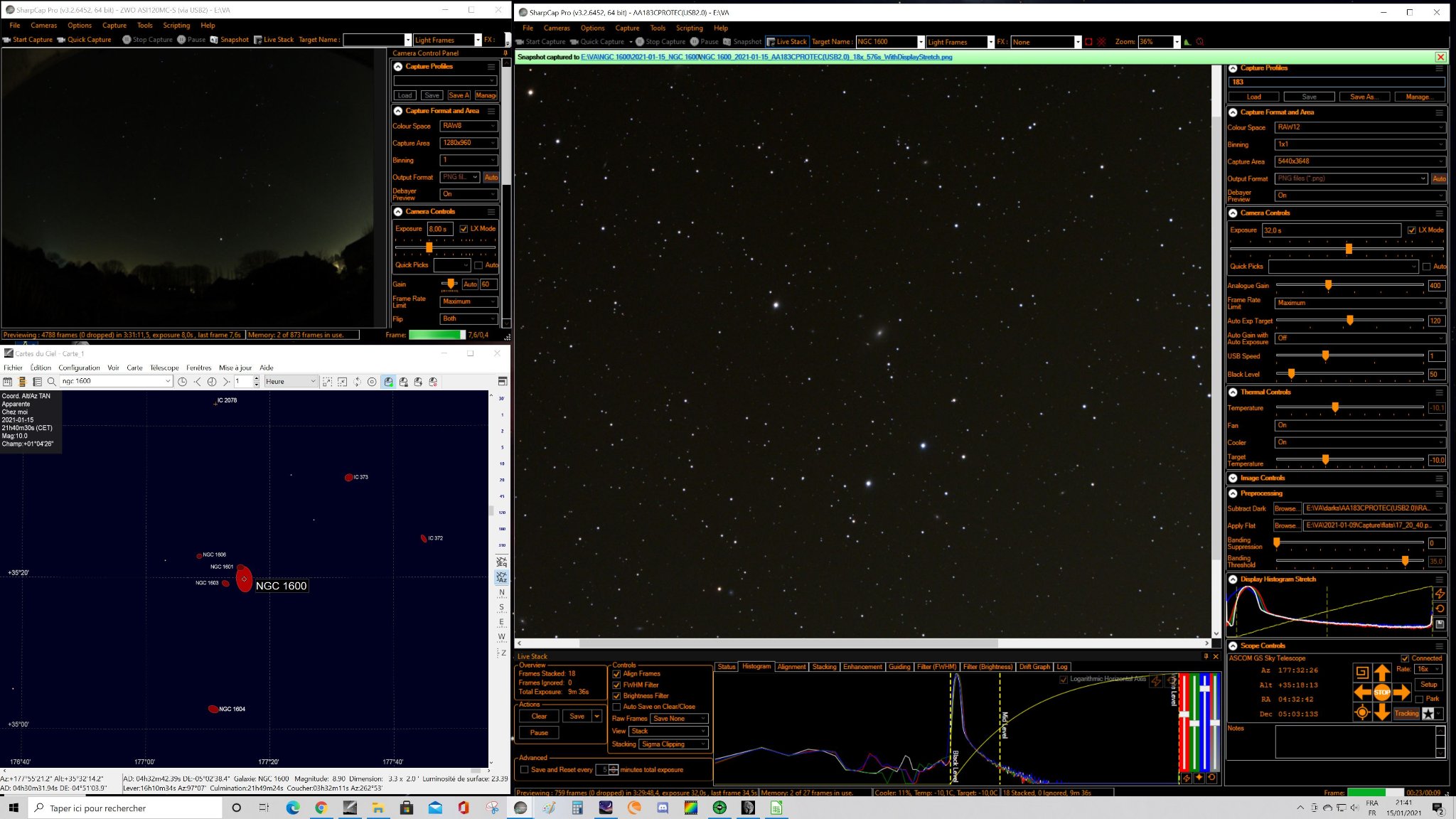
Task: Open the Discord taskbar icon
Action: (x=663, y=808)
